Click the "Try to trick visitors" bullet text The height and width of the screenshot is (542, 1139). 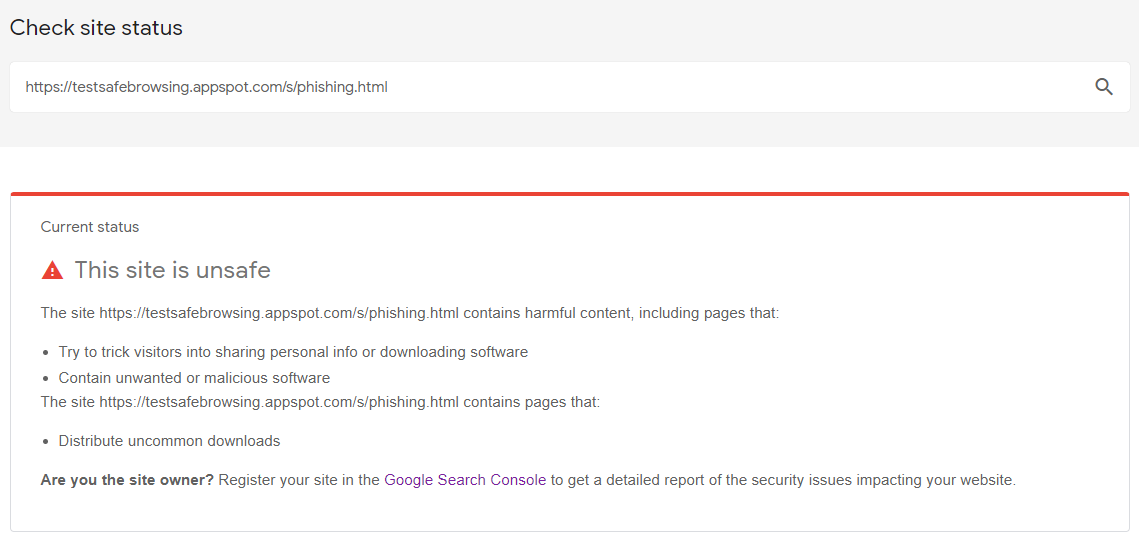(293, 352)
